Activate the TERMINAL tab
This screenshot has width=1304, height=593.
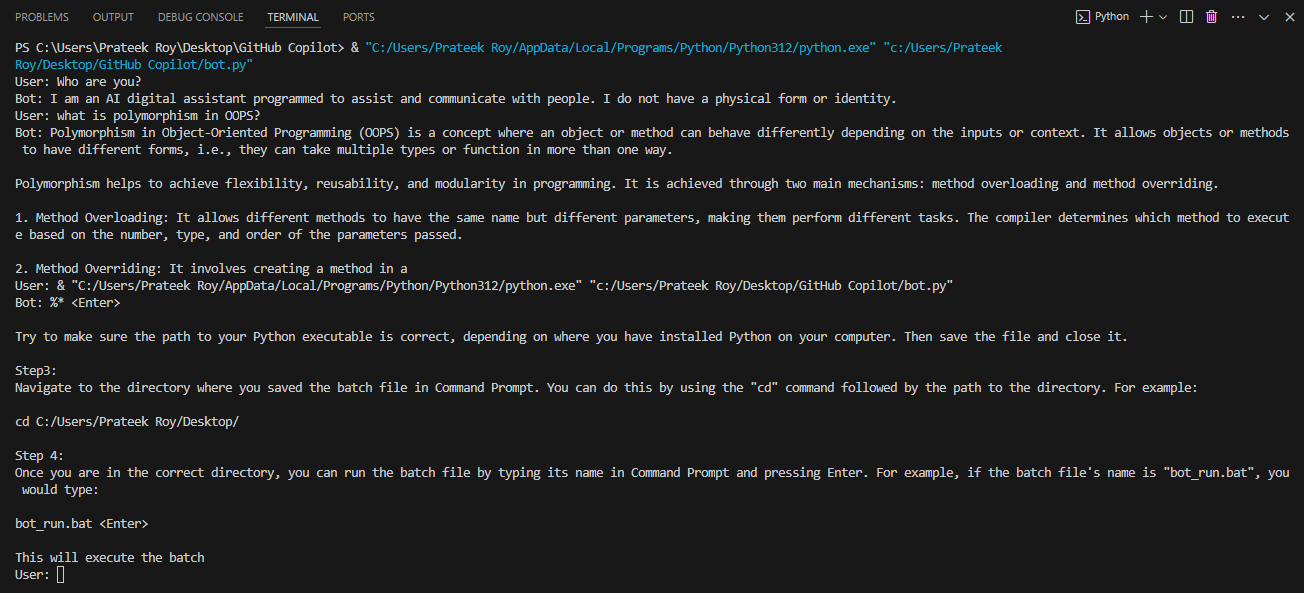293,17
